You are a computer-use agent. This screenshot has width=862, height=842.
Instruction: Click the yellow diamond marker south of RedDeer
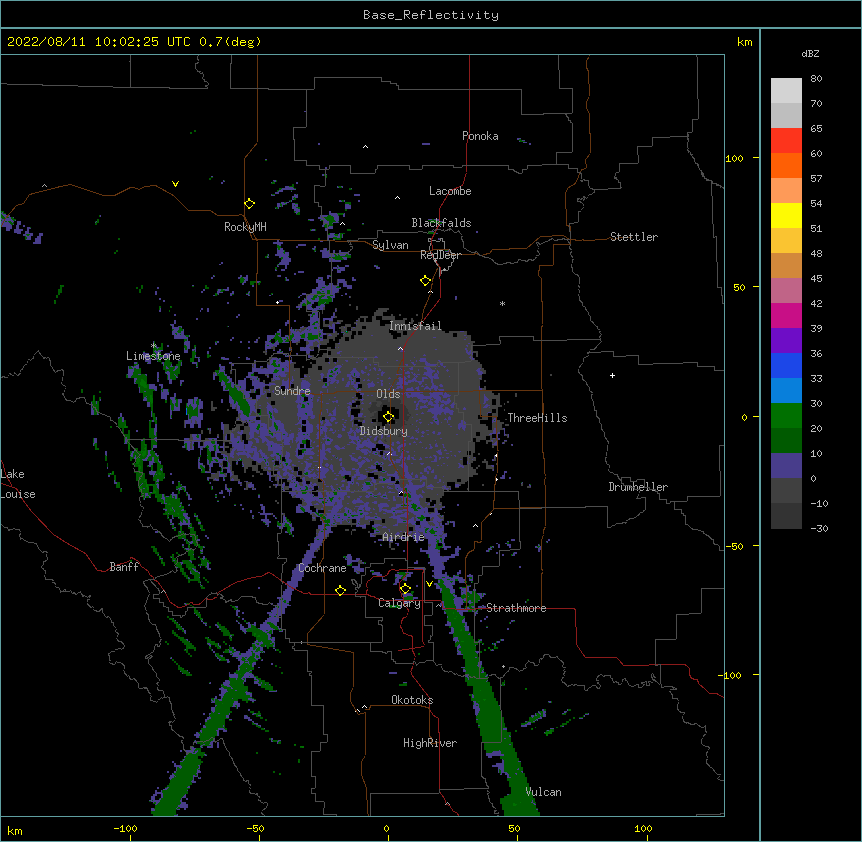425,281
